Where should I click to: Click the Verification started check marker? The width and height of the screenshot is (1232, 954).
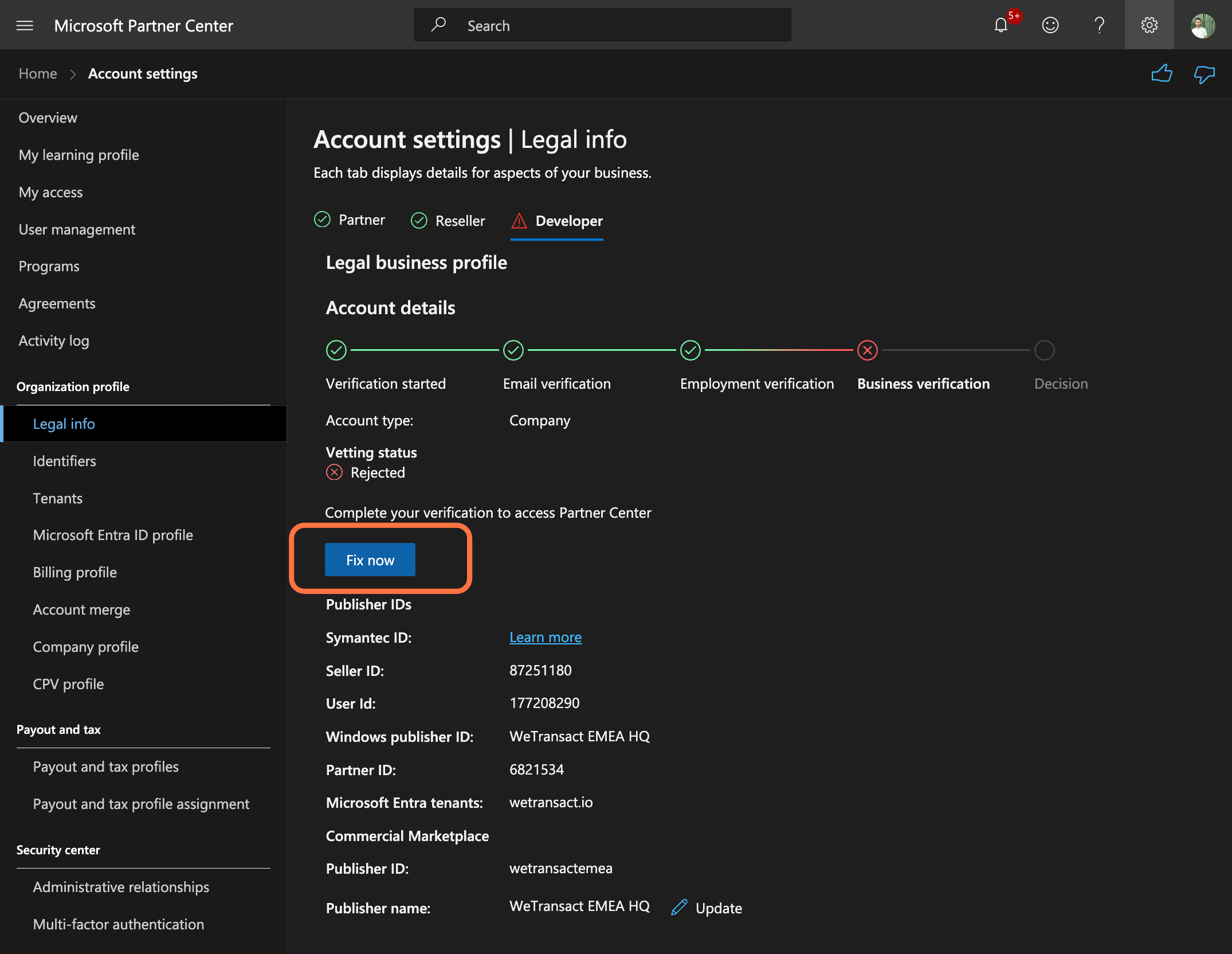[x=336, y=350]
